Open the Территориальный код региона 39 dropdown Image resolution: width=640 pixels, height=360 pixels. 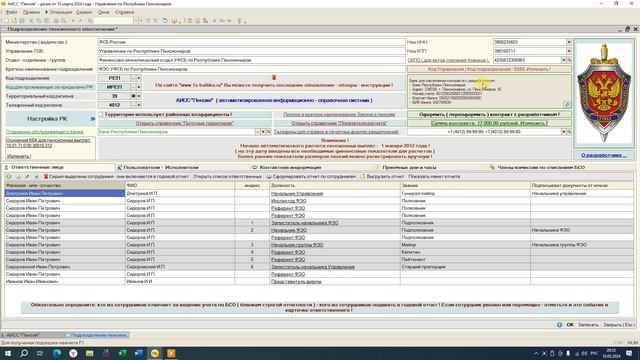click(x=139, y=96)
